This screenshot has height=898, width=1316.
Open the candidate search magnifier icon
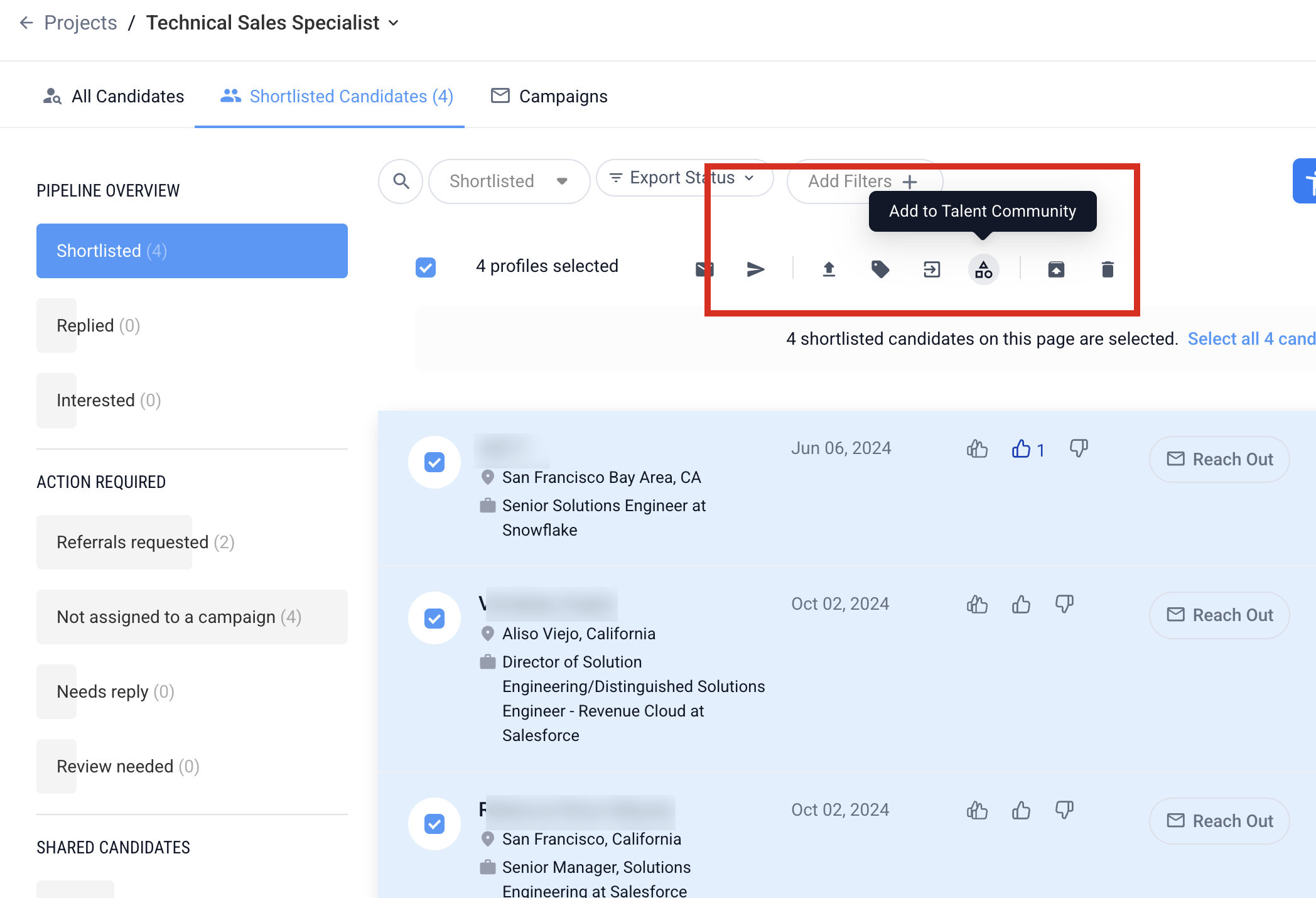(401, 181)
